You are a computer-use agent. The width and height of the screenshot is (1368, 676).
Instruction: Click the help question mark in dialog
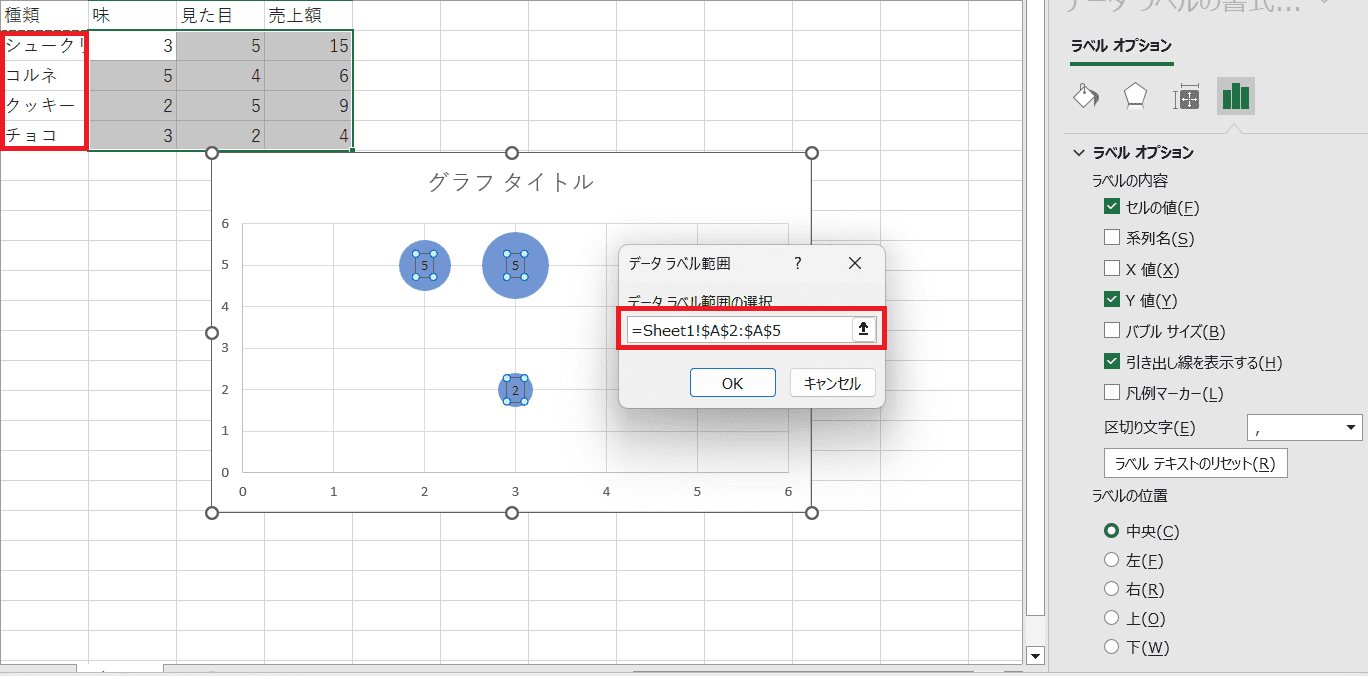(x=797, y=263)
